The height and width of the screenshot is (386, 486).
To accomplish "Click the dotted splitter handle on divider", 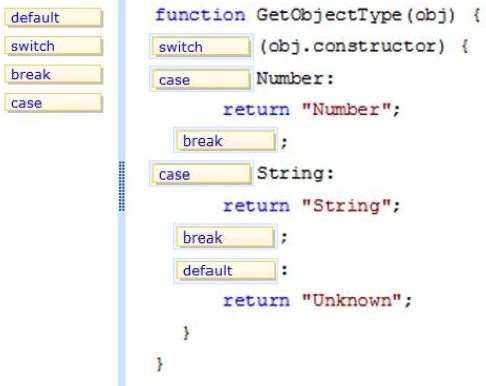I will (x=122, y=186).
